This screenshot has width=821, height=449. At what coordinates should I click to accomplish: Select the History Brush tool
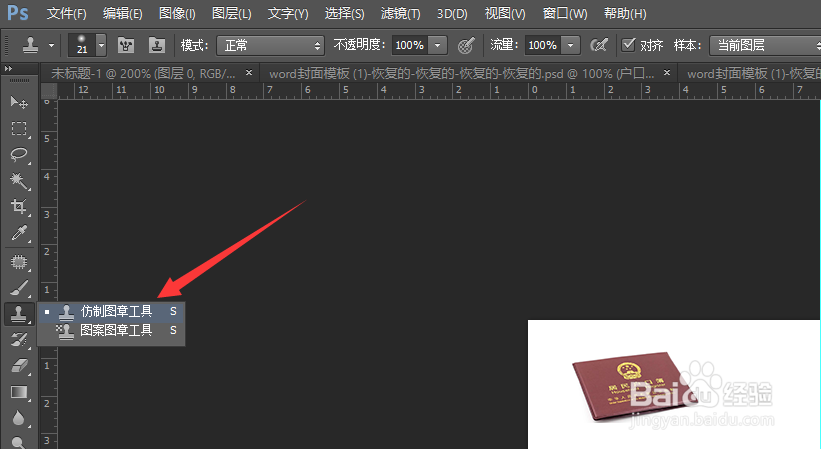(19, 340)
